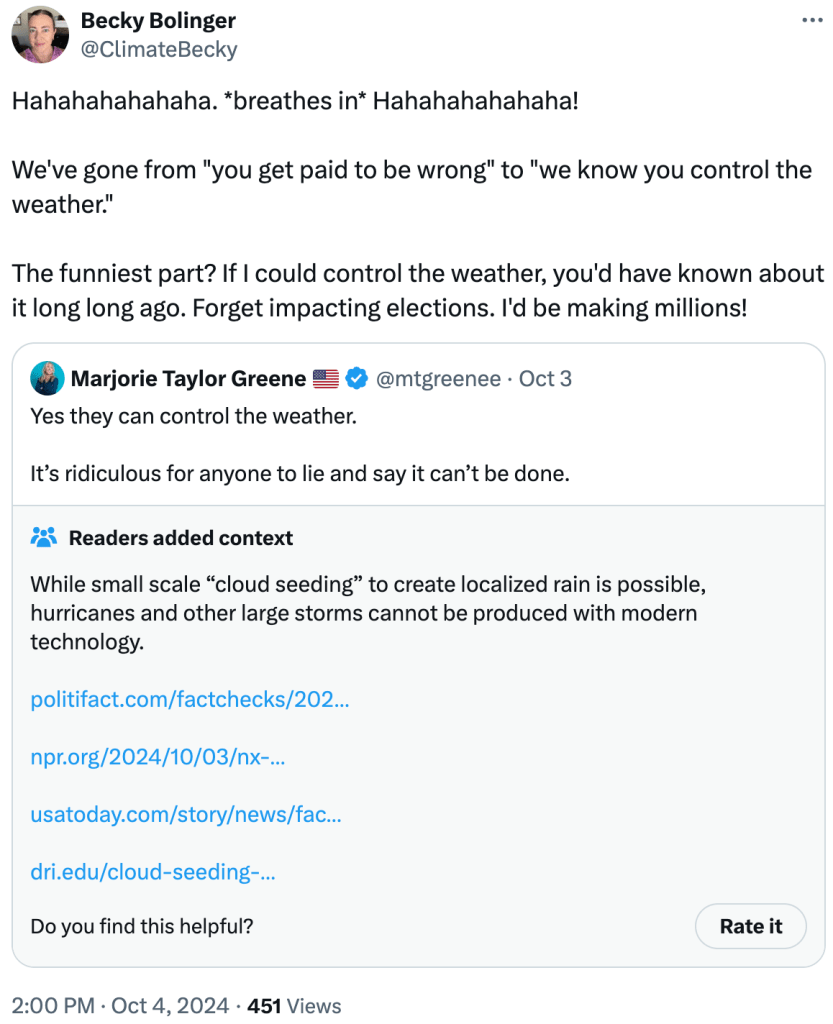Open the dri.edu cloud-seeding link
The height and width of the screenshot is (1024, 833).
click(153, 872)
